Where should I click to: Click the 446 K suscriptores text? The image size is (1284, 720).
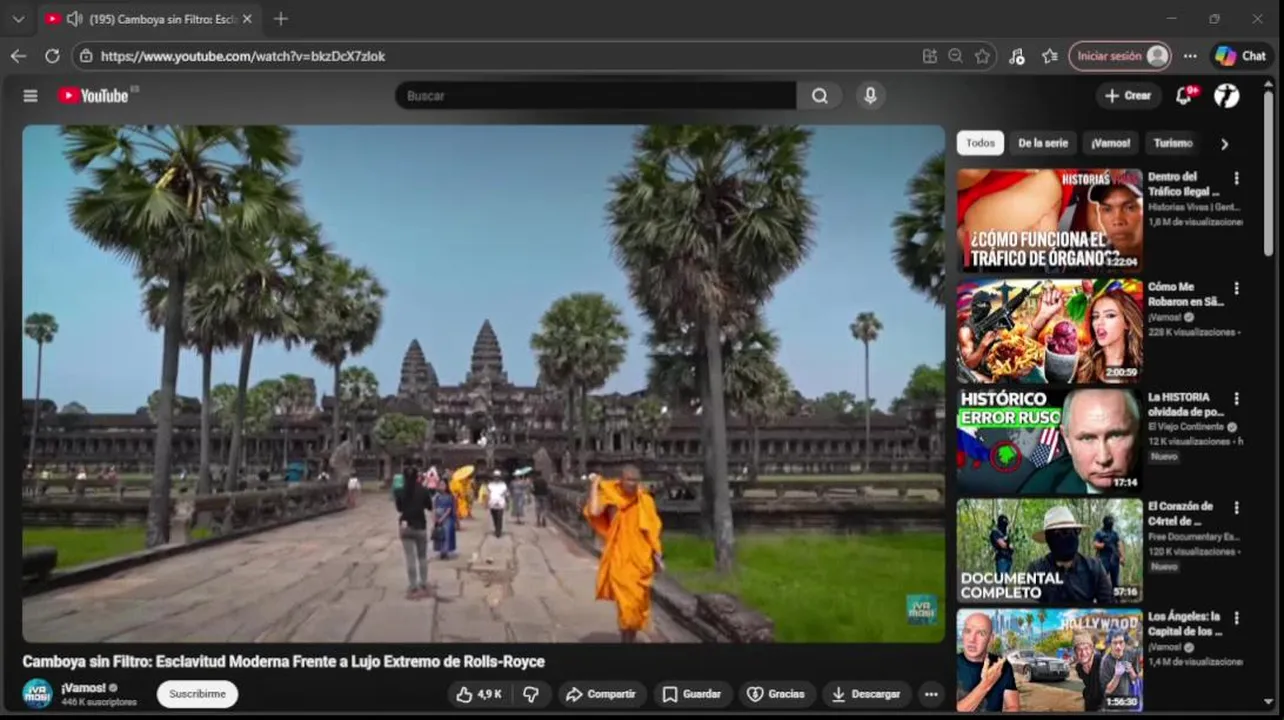pos(99,702)
